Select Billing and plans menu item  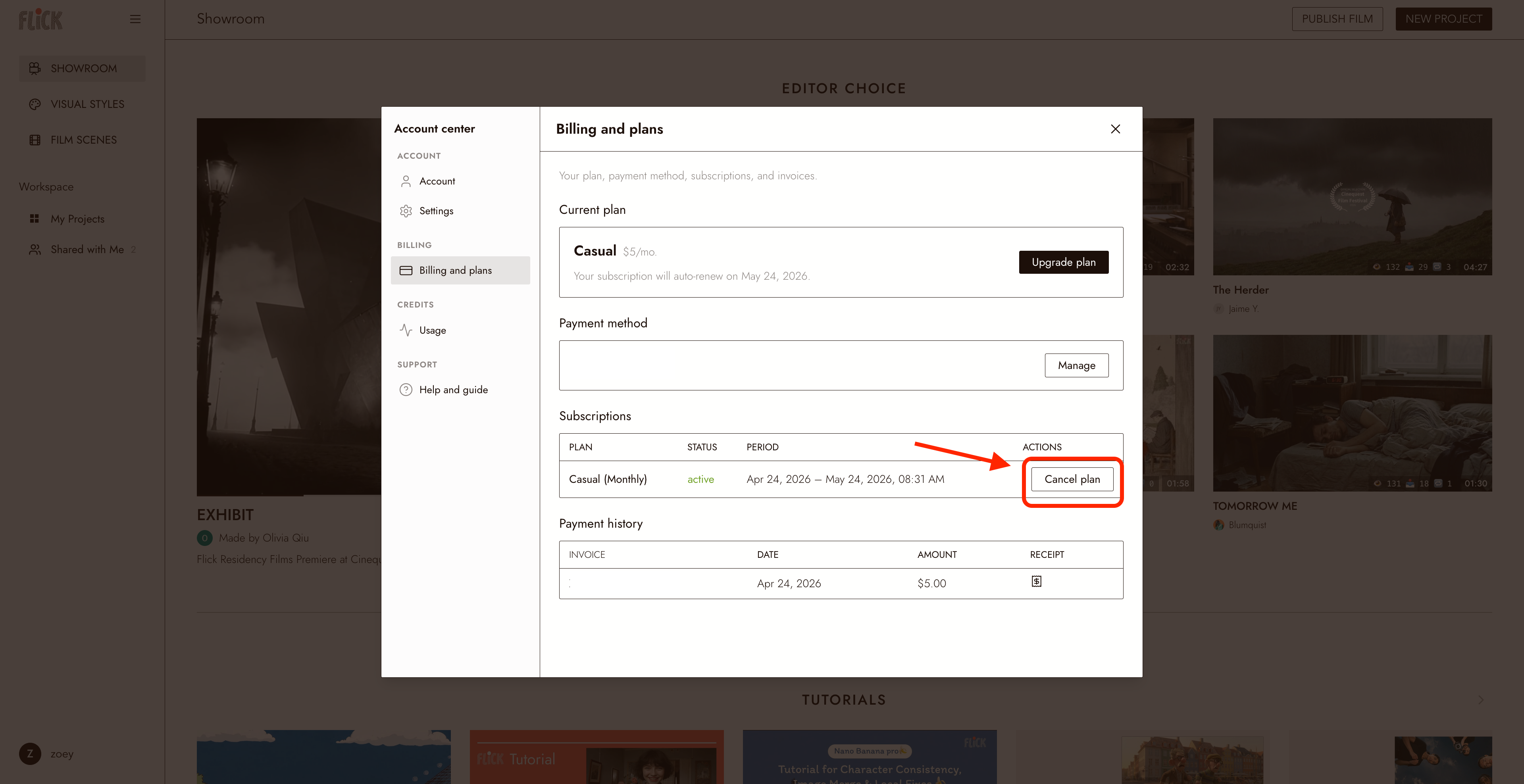pos(460,270)
